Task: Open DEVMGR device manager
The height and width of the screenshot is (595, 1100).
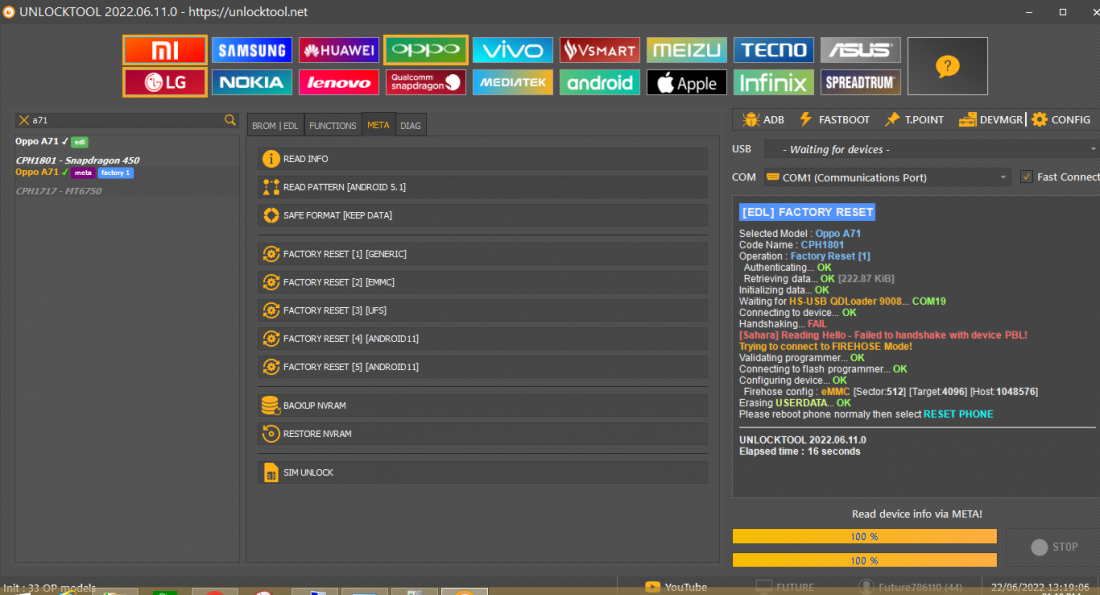Action: 991,120
